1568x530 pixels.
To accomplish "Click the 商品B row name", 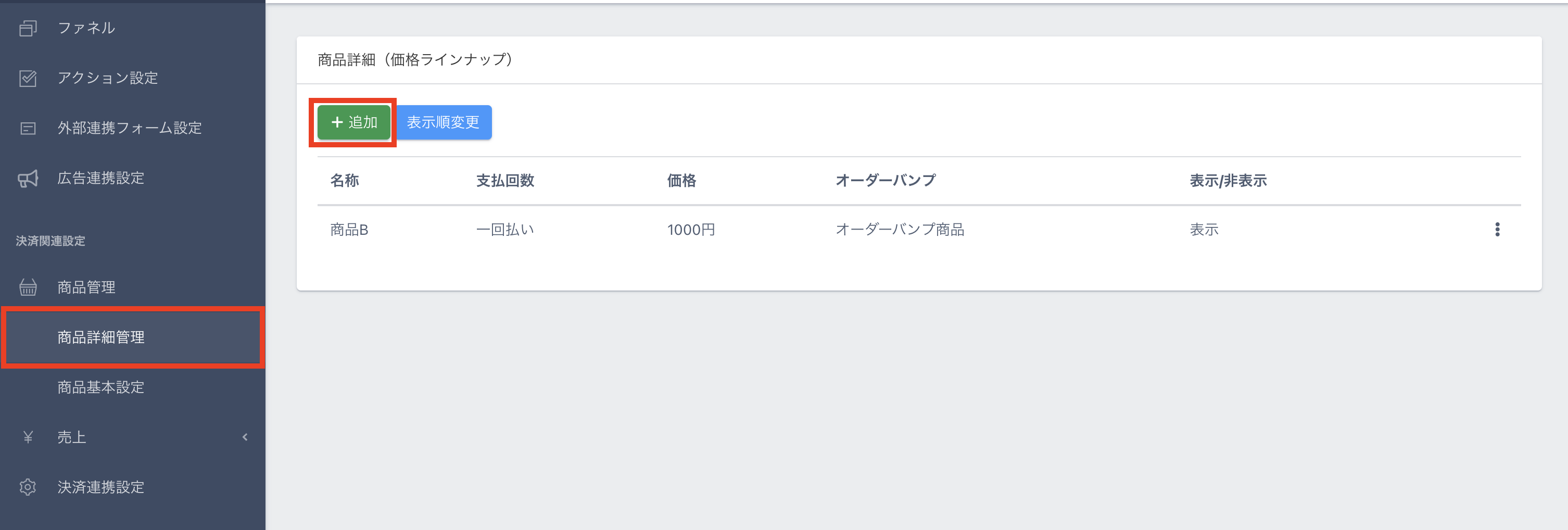I will 349,230.
